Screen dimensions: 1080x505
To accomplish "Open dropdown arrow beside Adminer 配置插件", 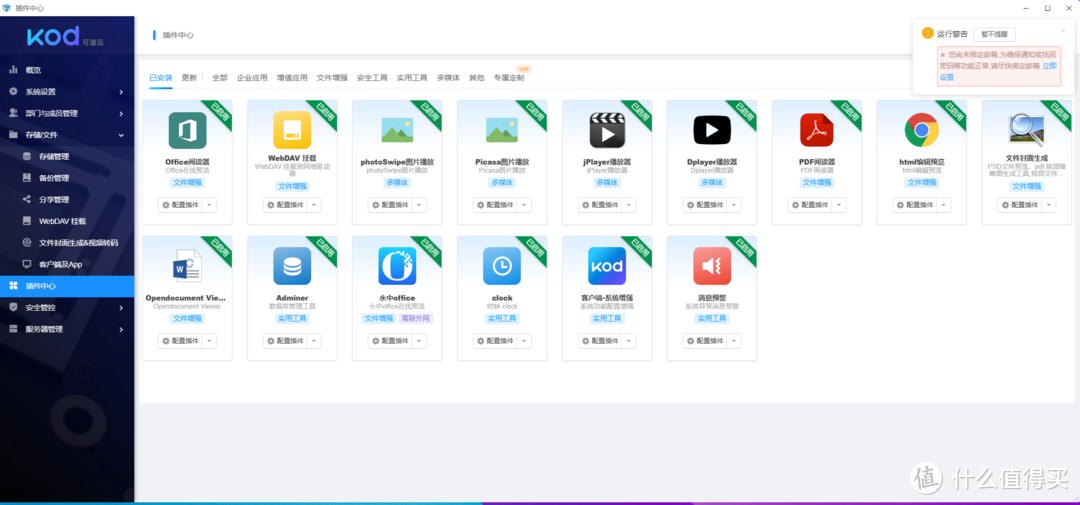I will [314, 341].
